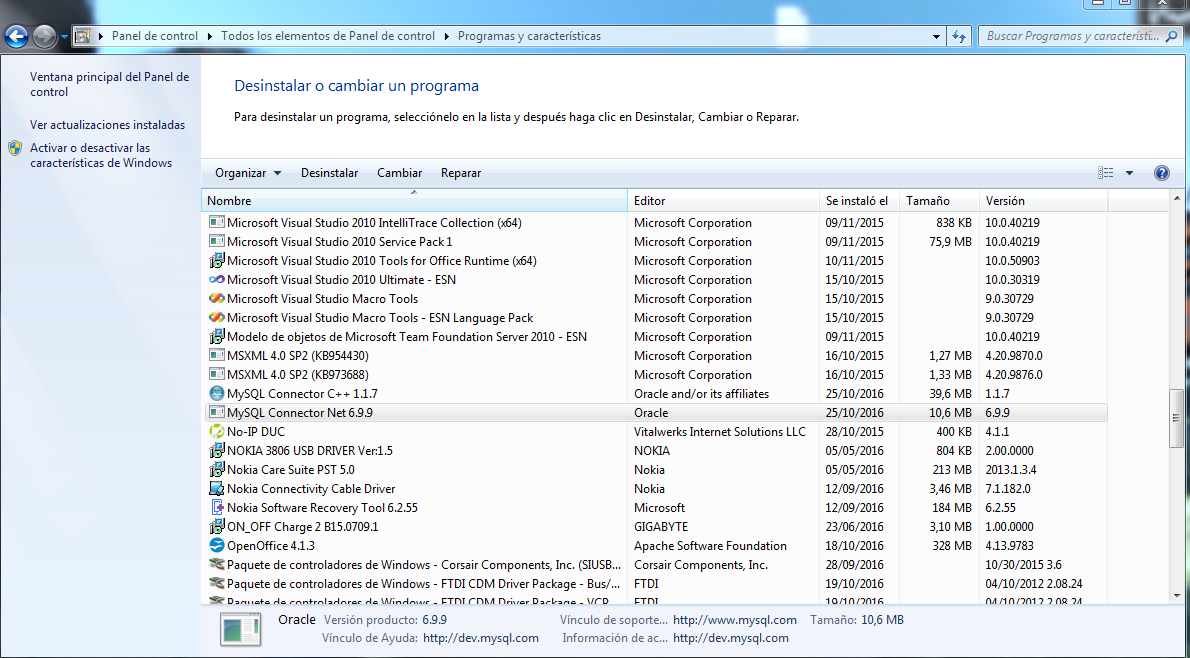Viewport: 1190px width, 658px height.
Task: Open http://www.mysql.com support link in details
Action: coord(735,620)
